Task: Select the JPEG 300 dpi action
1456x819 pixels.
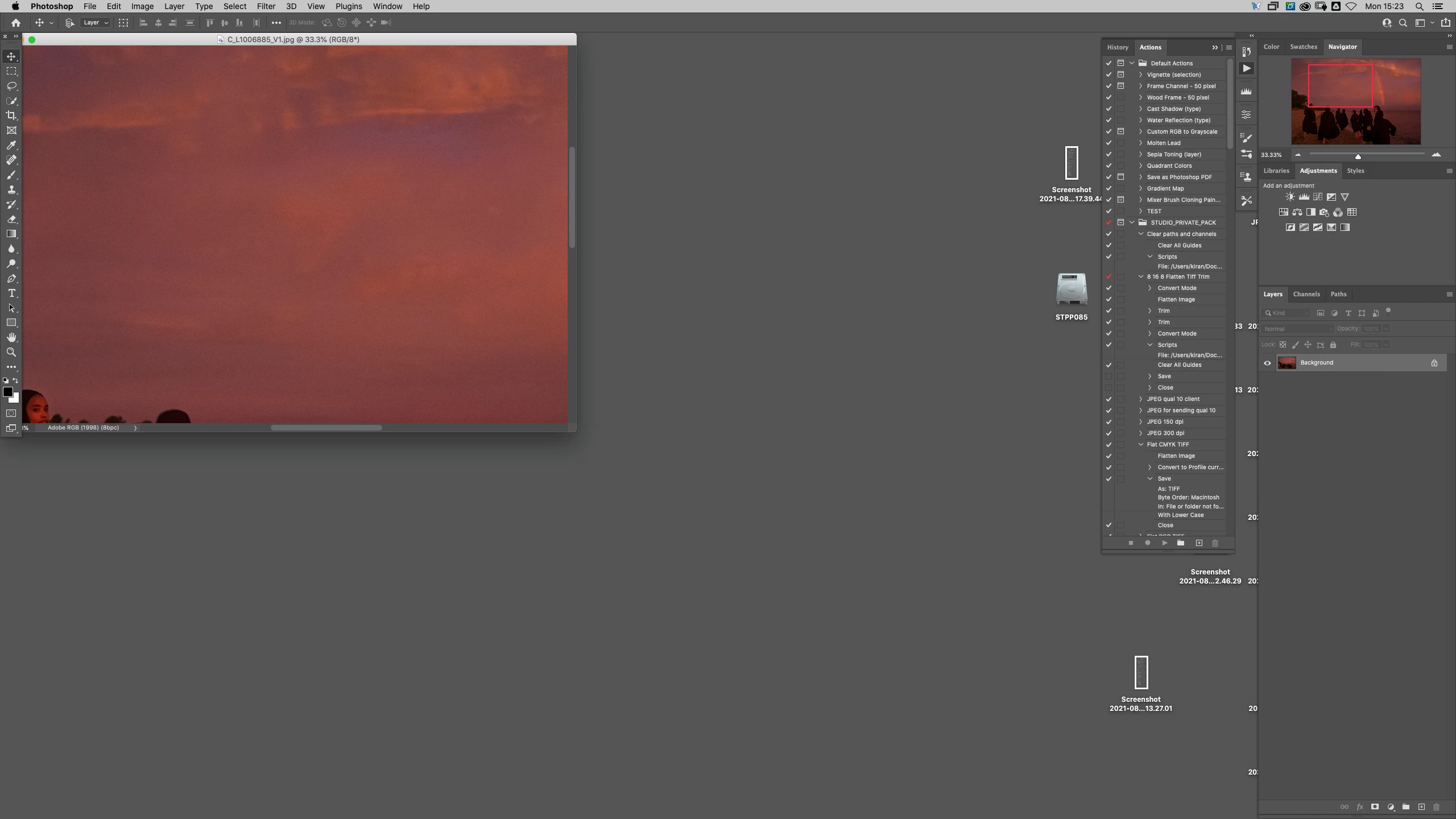Action: (1165, 433)
